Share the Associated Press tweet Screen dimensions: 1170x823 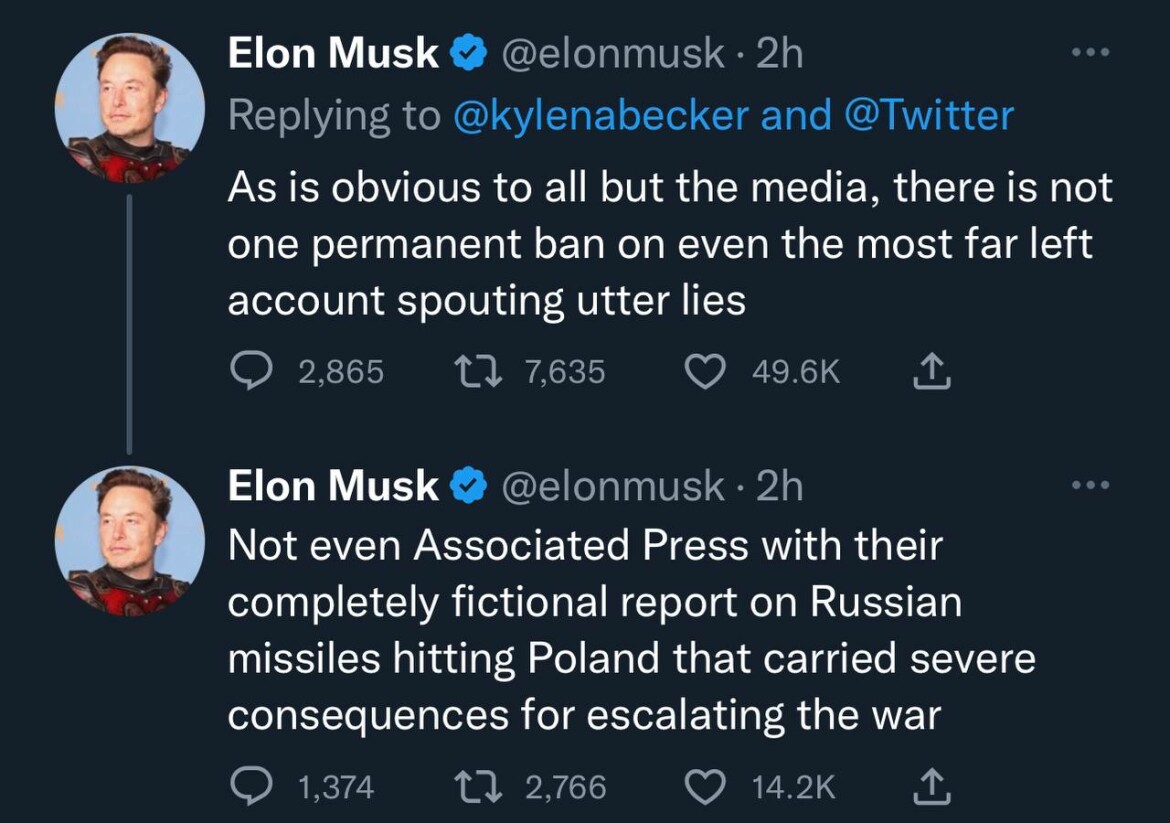click(930, 786)
